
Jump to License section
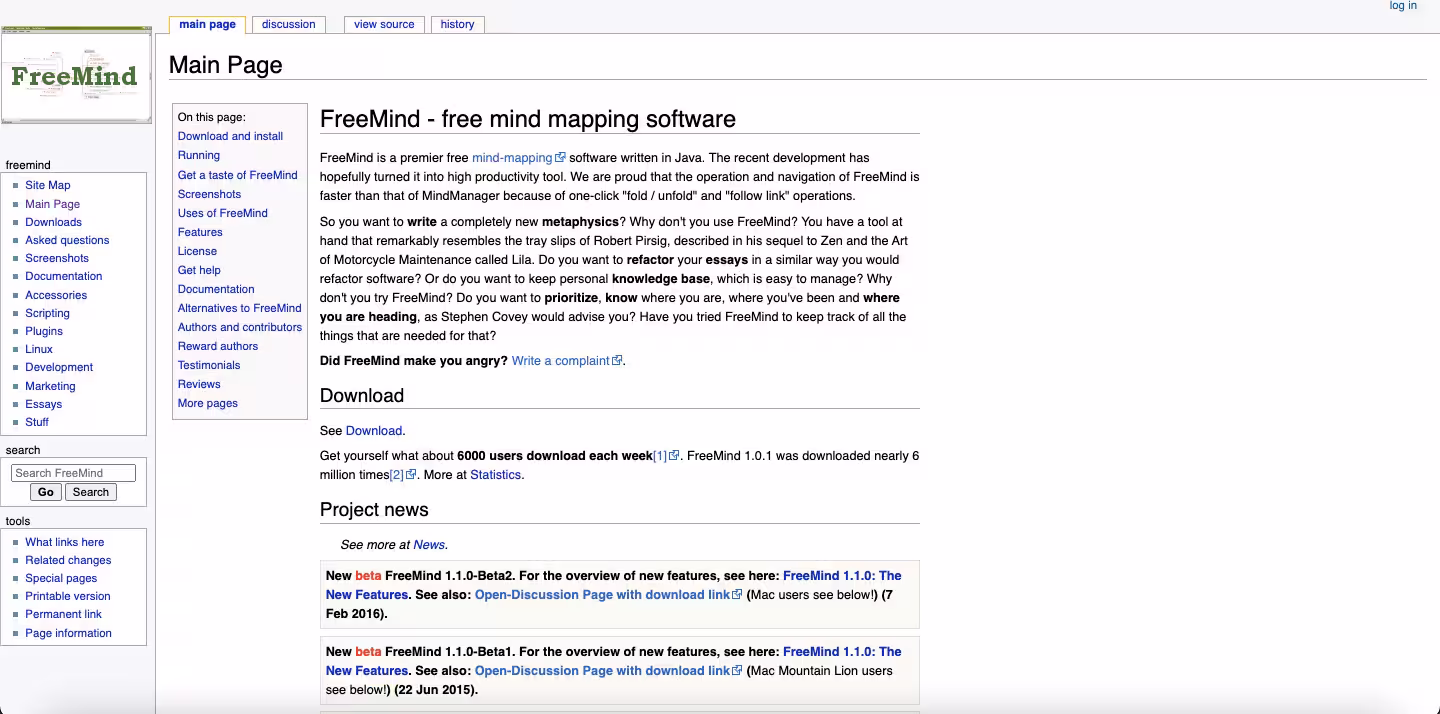point(197,251)
